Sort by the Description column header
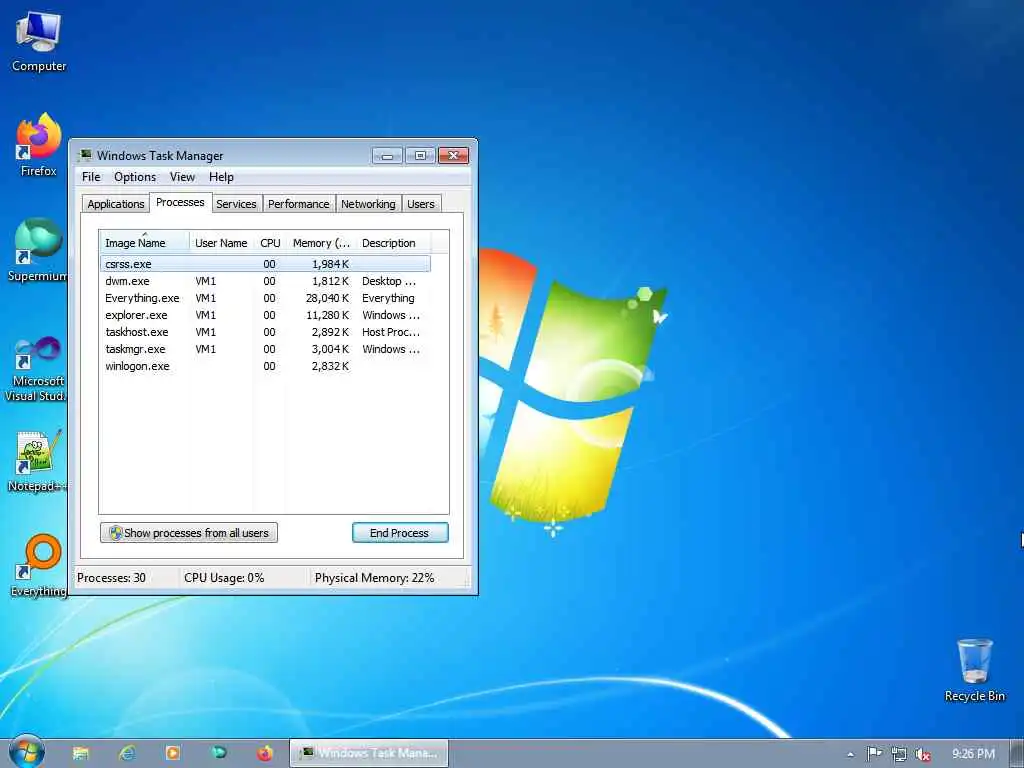 tap(393, 242)
